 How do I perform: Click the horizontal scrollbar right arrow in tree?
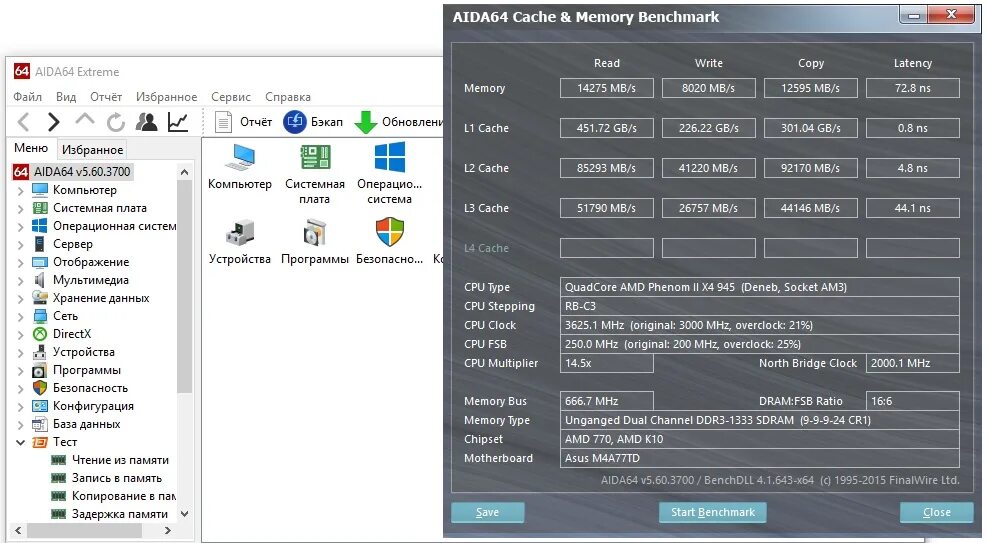click(x=167, y=530)
